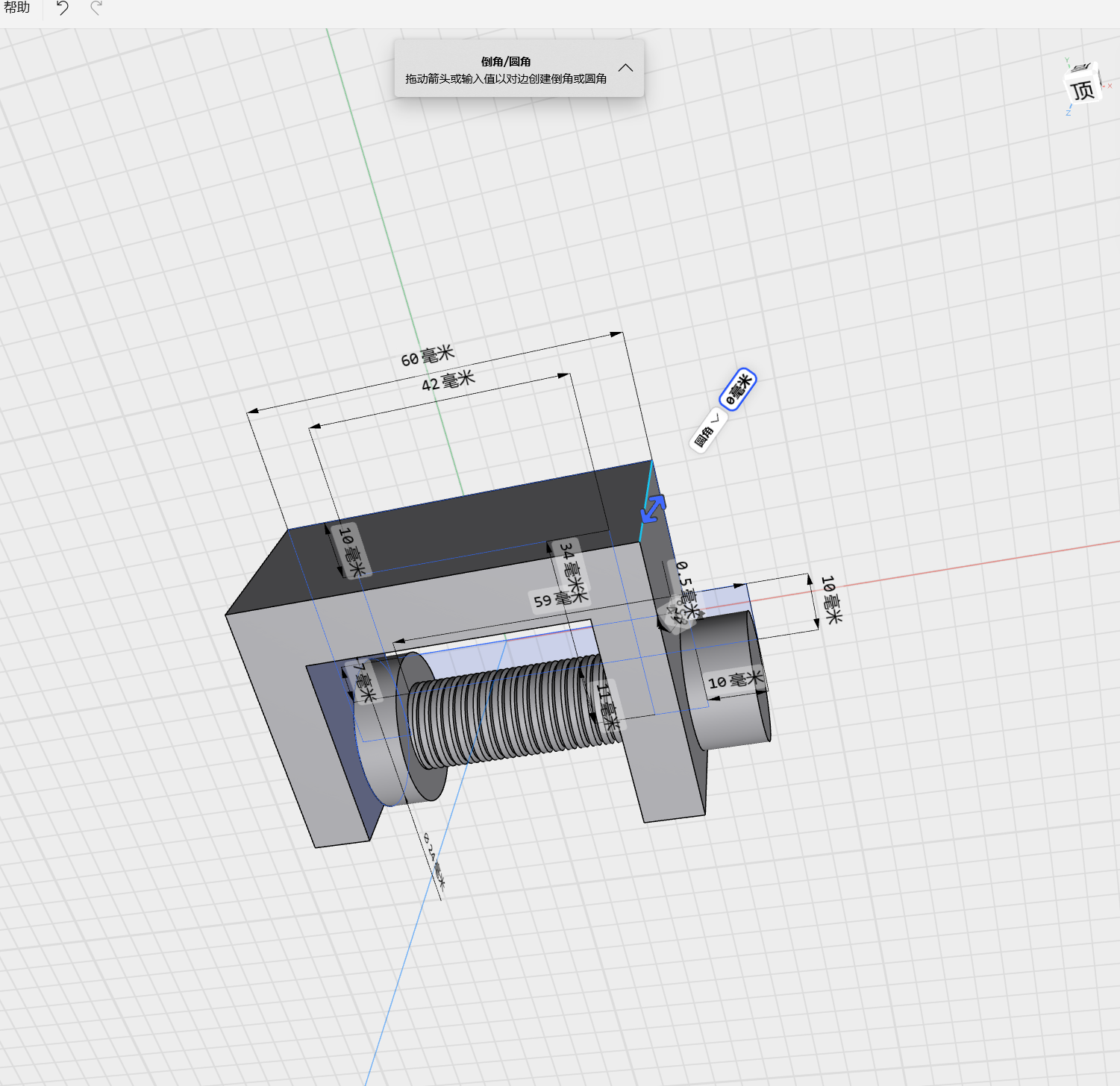This screenshot has width=1120, height=1086.
Task: Click the redo arrow icon
Action: pos(96,8)
